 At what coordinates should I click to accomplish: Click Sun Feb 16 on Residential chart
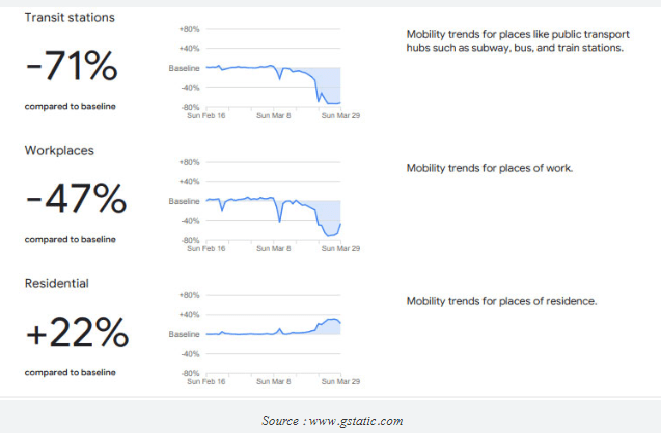point(207,381)
